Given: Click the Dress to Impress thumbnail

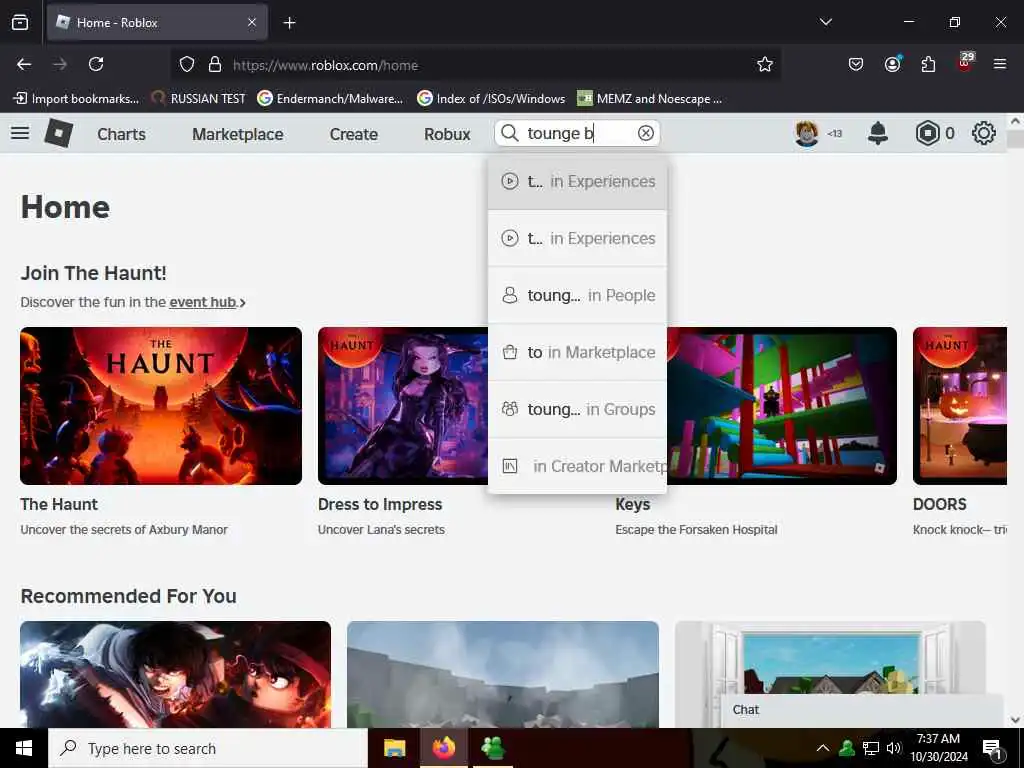Looking at the screenshot, I should click(x=403, y=406).
